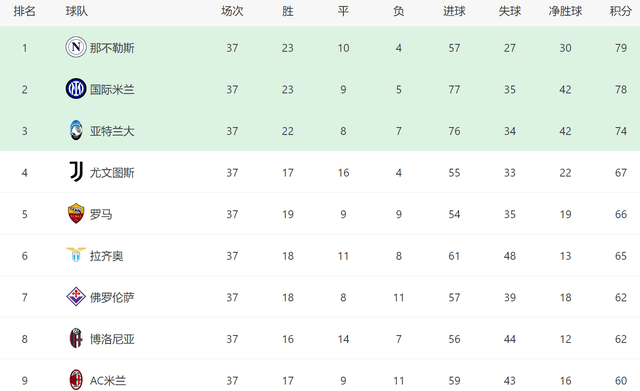The image size is (640, 391).
Task: Sort by the 净胜球 column header
Action: coord(565,11)
